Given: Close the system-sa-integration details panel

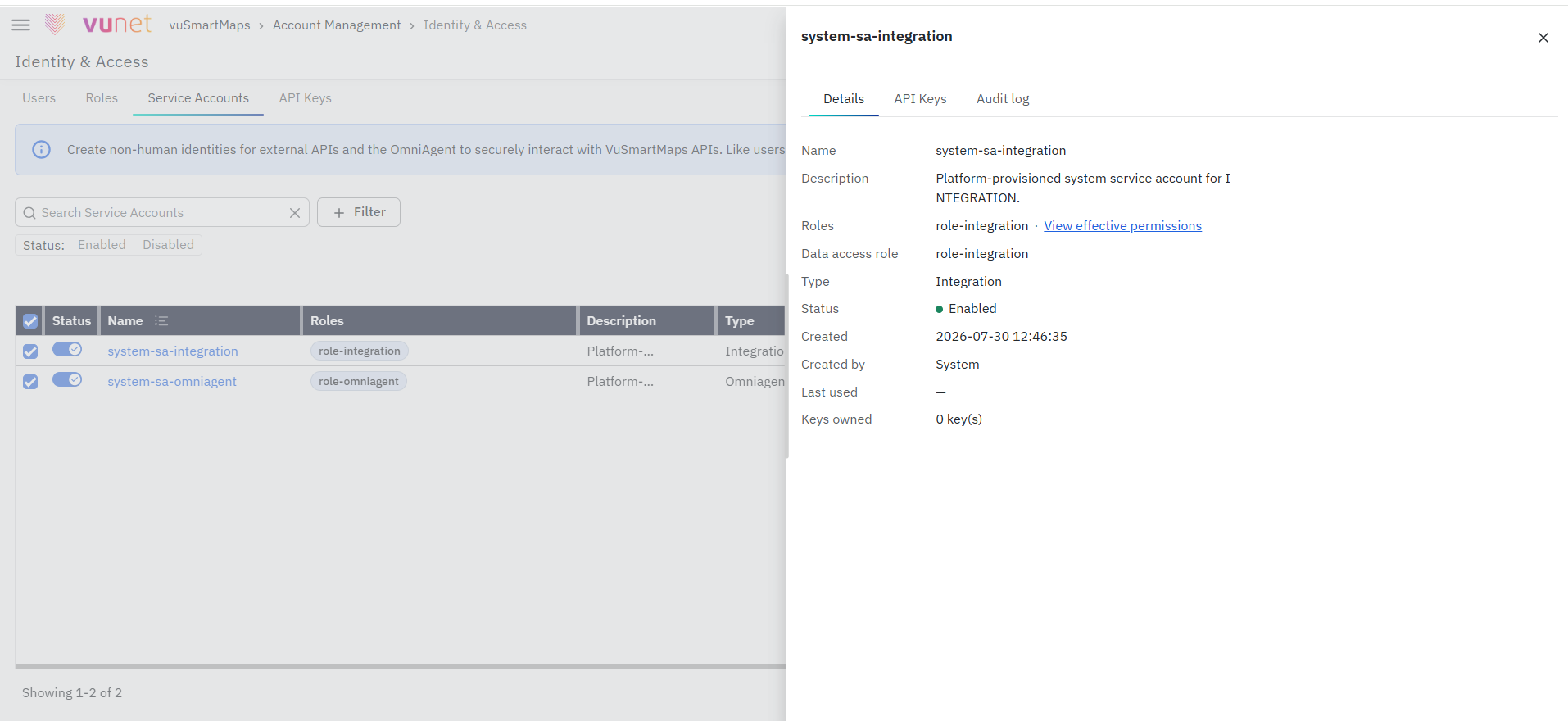Looking at the screenshot, I should tap(1543, 38).
